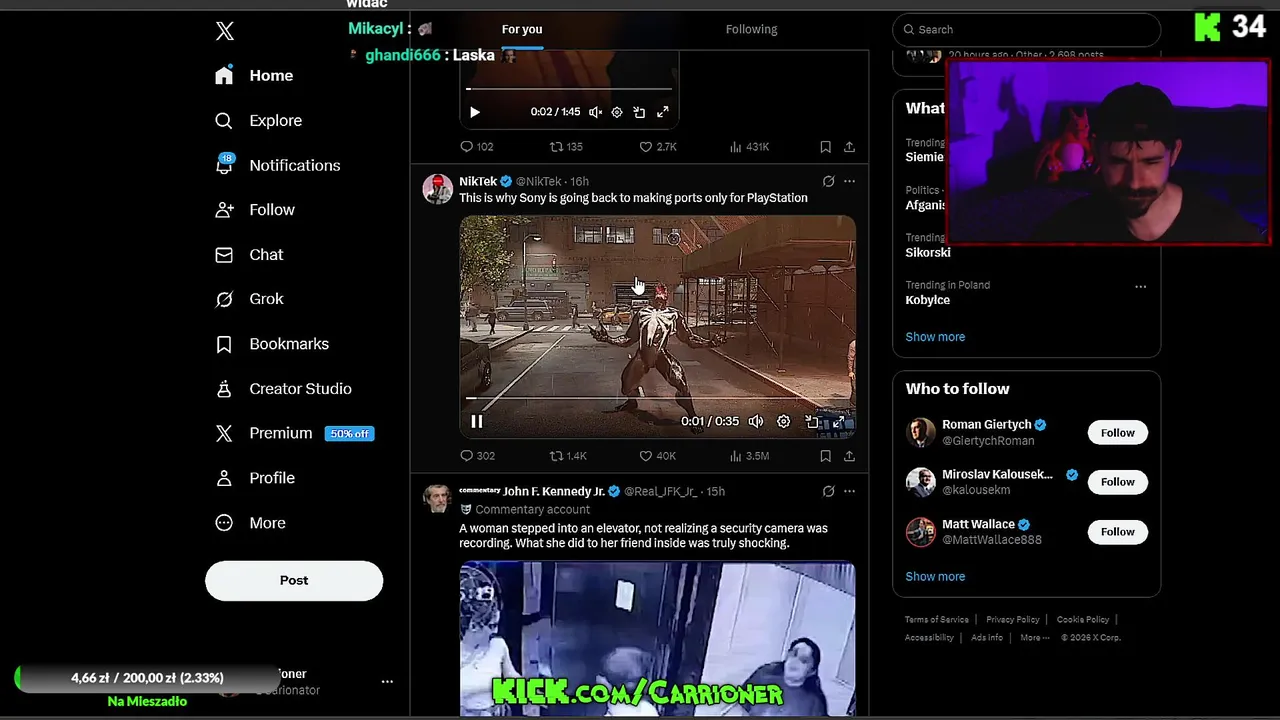The width and height of the screenshot is (1280, 720).
Task: Play the top video at 0:02
Action: [475, 112]
